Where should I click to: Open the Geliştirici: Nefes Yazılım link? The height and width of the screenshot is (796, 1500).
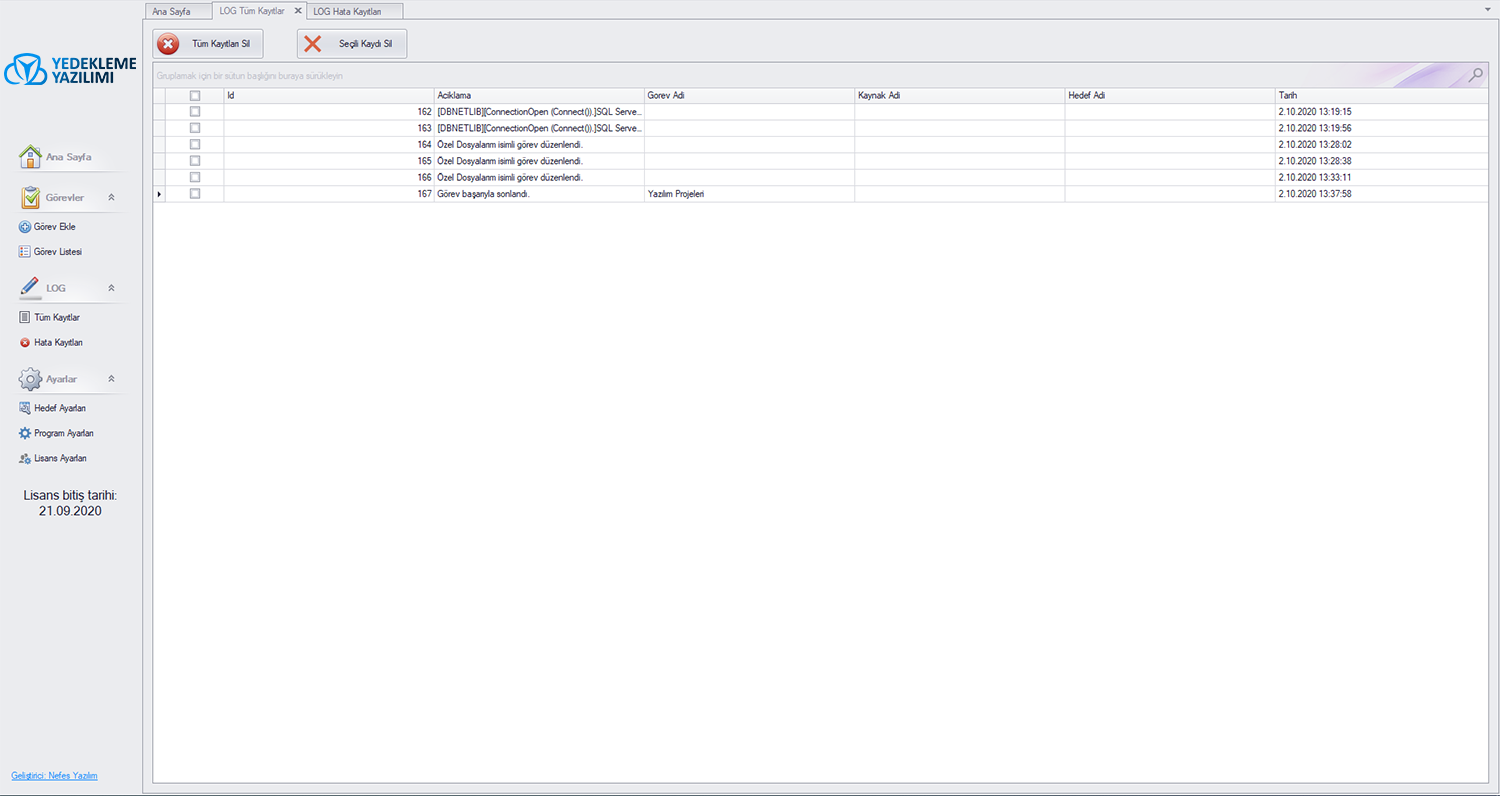[54, 776]
